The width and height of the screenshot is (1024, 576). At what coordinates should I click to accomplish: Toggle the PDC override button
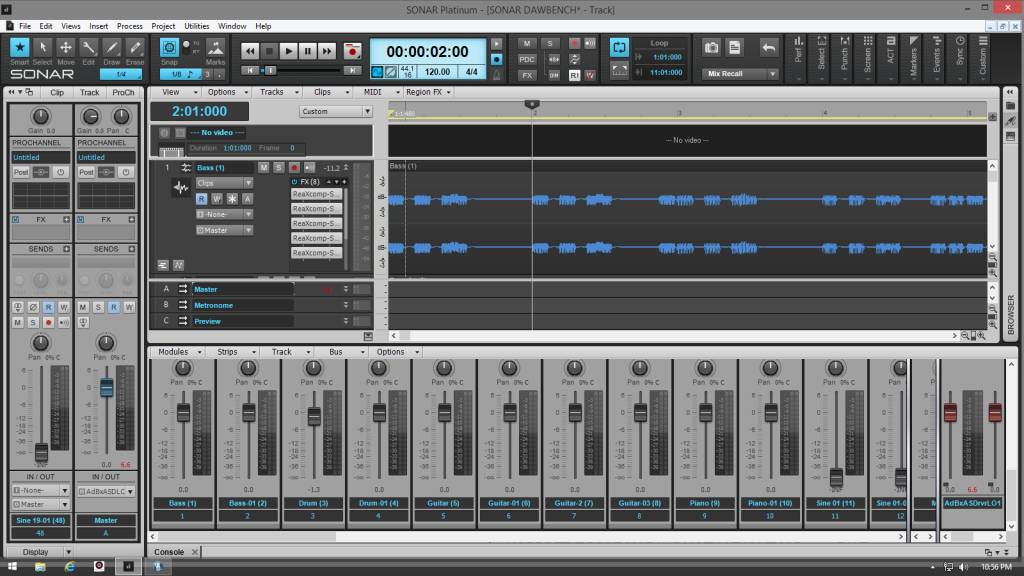click(x=526, y=59)
